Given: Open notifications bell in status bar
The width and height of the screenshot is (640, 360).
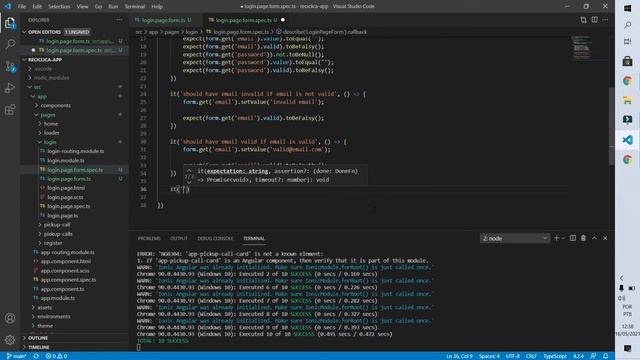Looking at the screenshot, I should (x=606, y=356).
